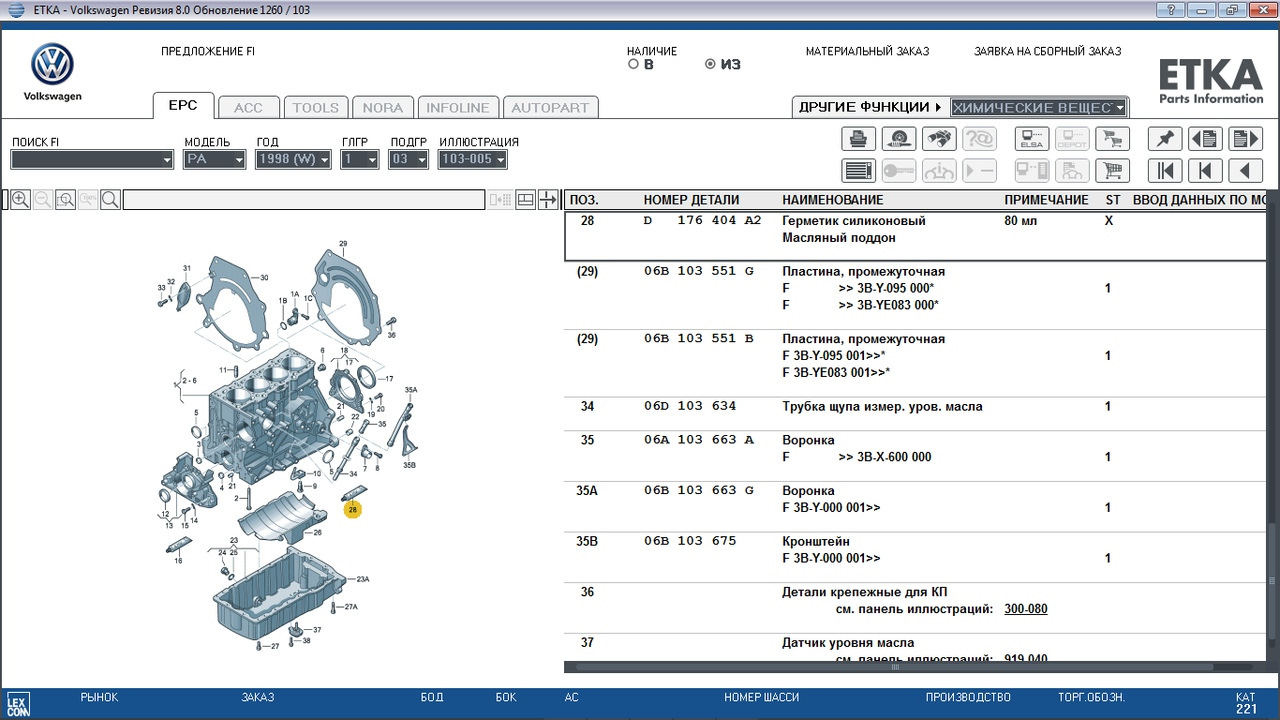Click the wheel and knife toolbar icon
Image resolution: width=1280 pixels, height=720 pixels.
[x=899, y=139]
